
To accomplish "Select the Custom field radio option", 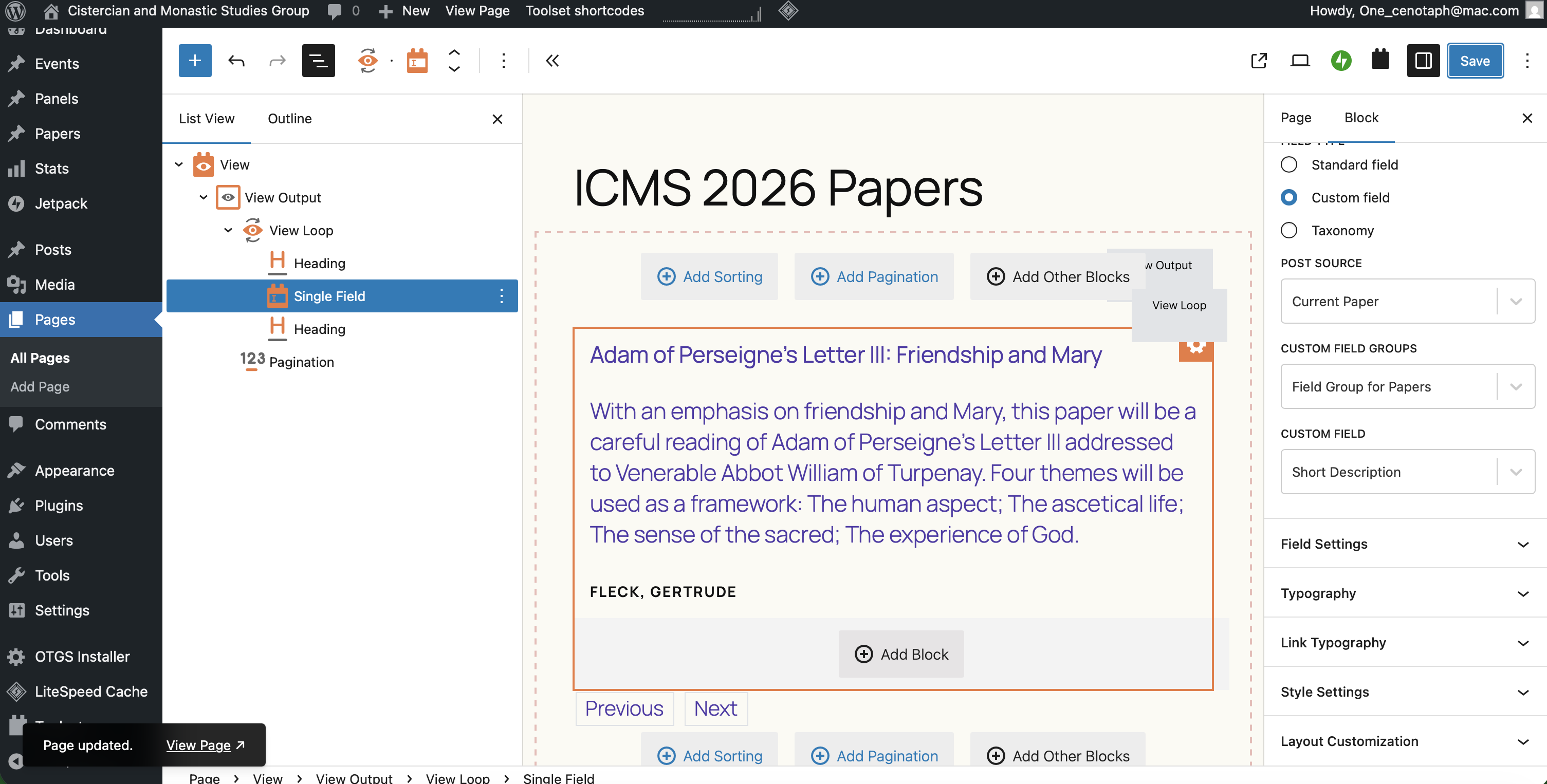I will coord(1289,197).
